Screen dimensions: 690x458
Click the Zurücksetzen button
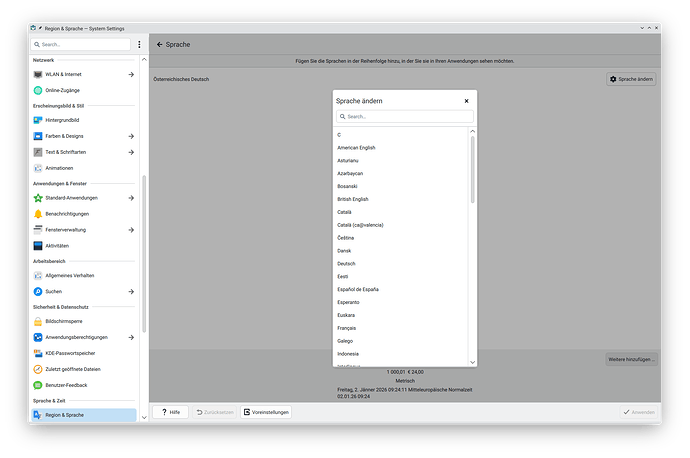tap(215, 412)
